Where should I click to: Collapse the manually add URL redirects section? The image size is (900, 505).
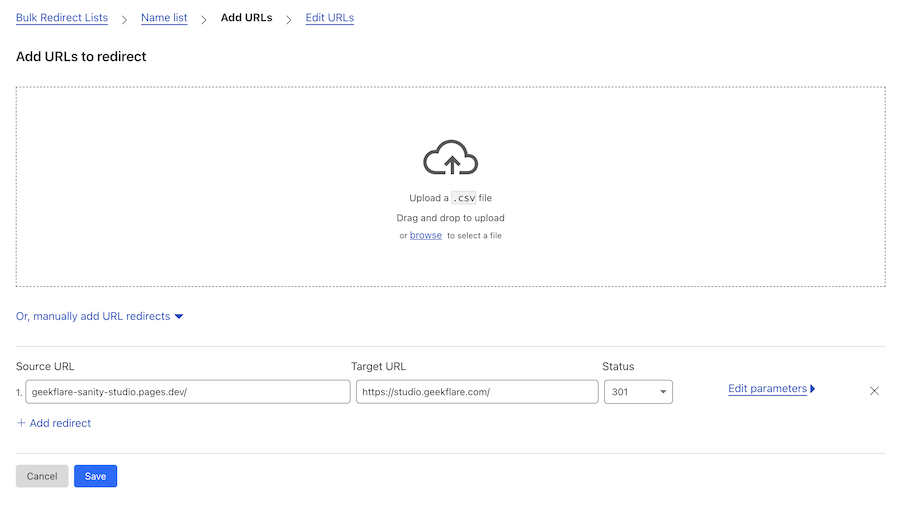click(99, 316)
